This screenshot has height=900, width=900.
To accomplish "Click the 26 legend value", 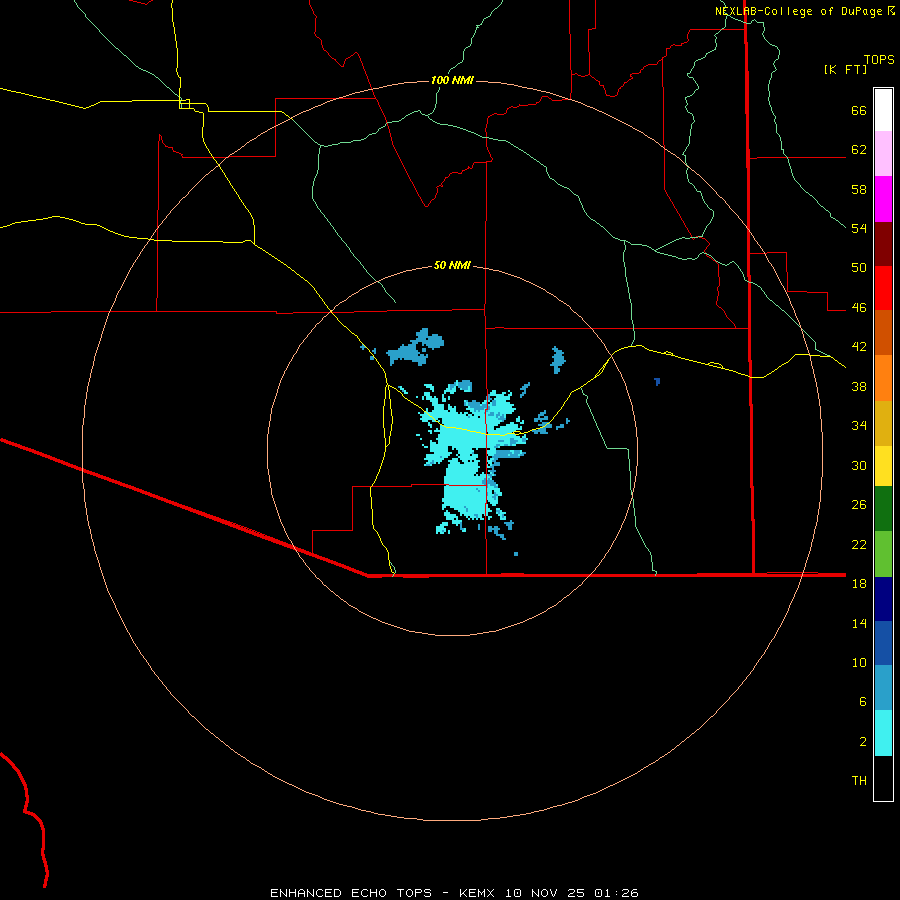I will point(859,505).
